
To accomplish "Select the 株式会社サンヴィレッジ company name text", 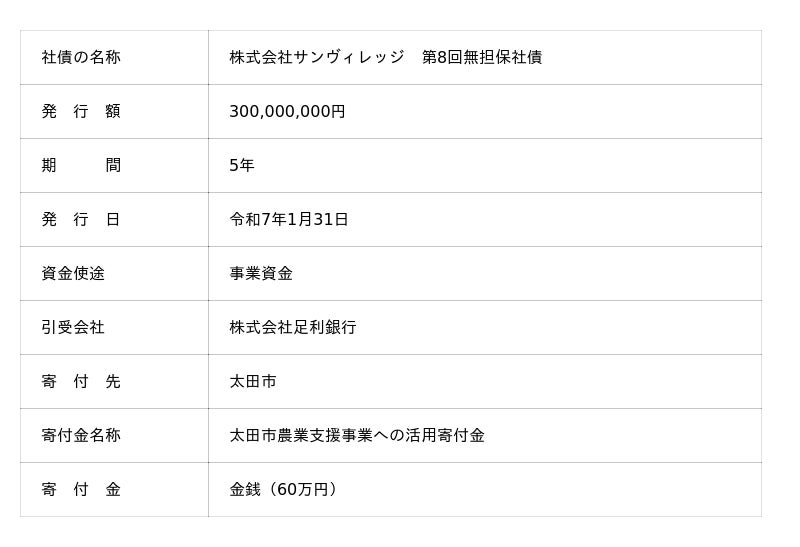I will click(316, 58).
